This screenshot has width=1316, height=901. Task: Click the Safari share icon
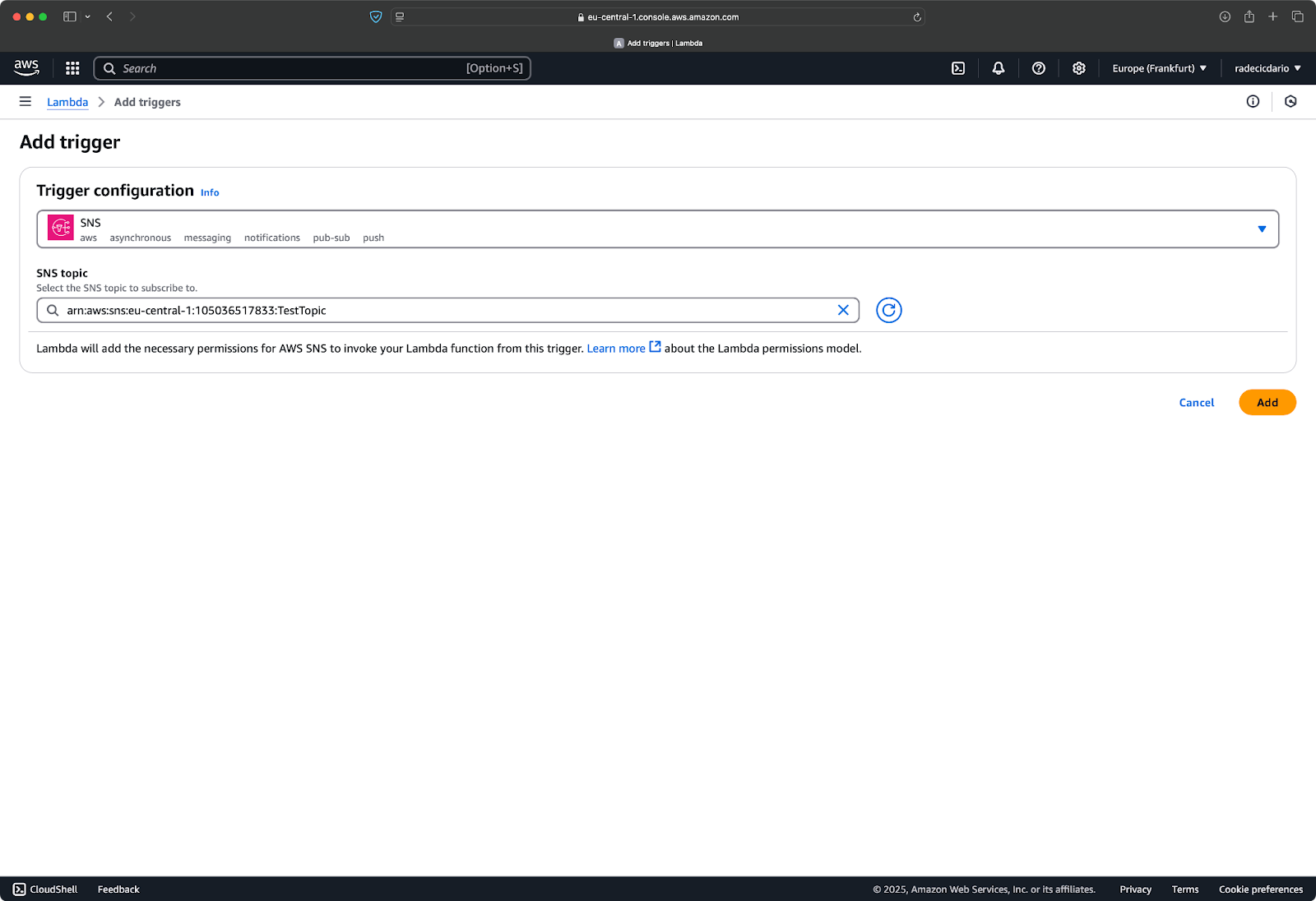(x=1249, y=16)
